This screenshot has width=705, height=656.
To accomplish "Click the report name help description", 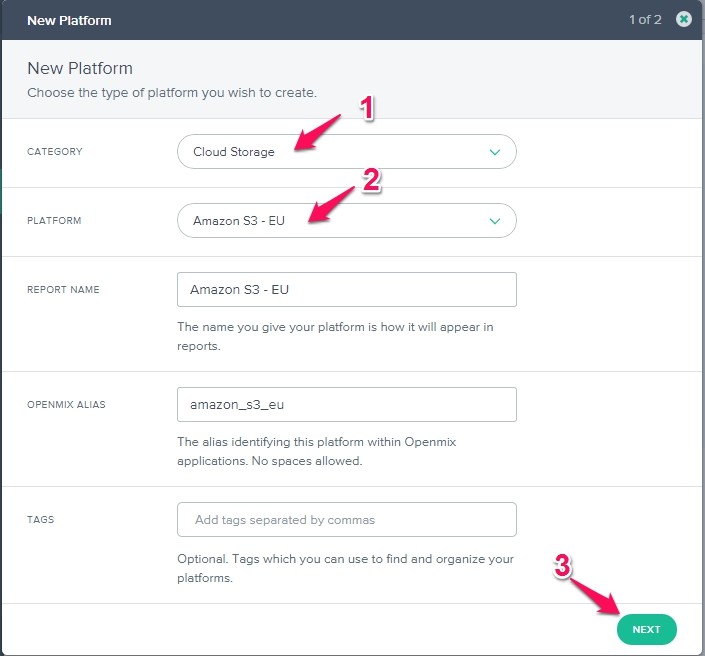I will [335, 336].
